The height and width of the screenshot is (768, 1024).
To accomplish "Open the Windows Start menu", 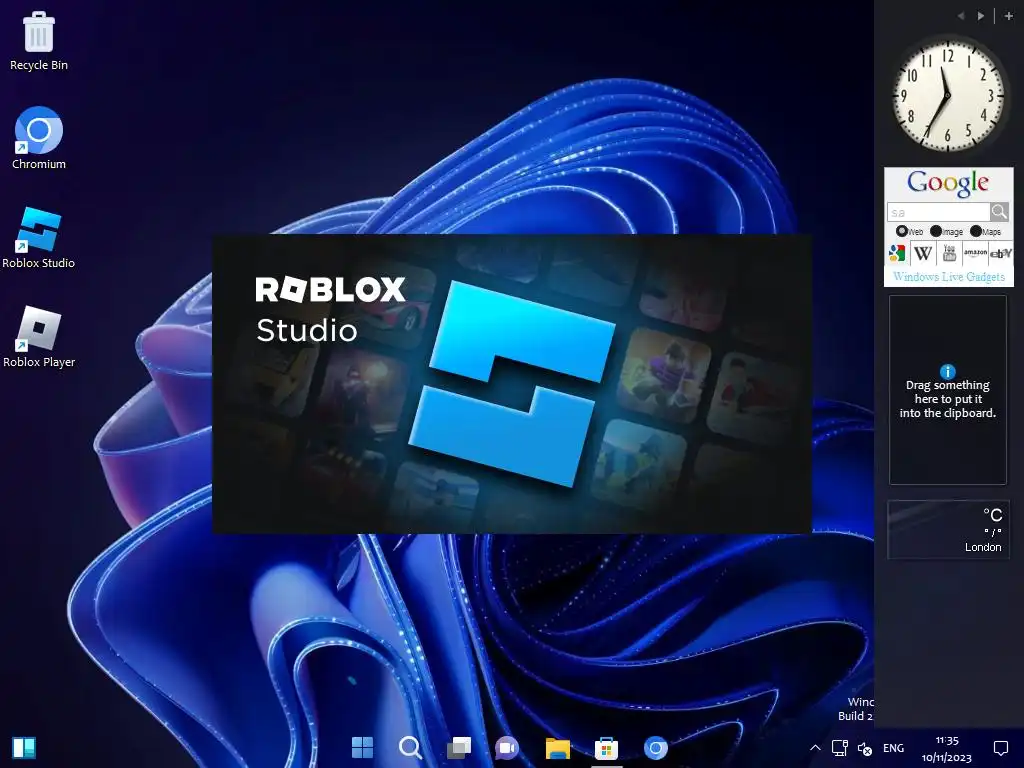I will 362,747.
